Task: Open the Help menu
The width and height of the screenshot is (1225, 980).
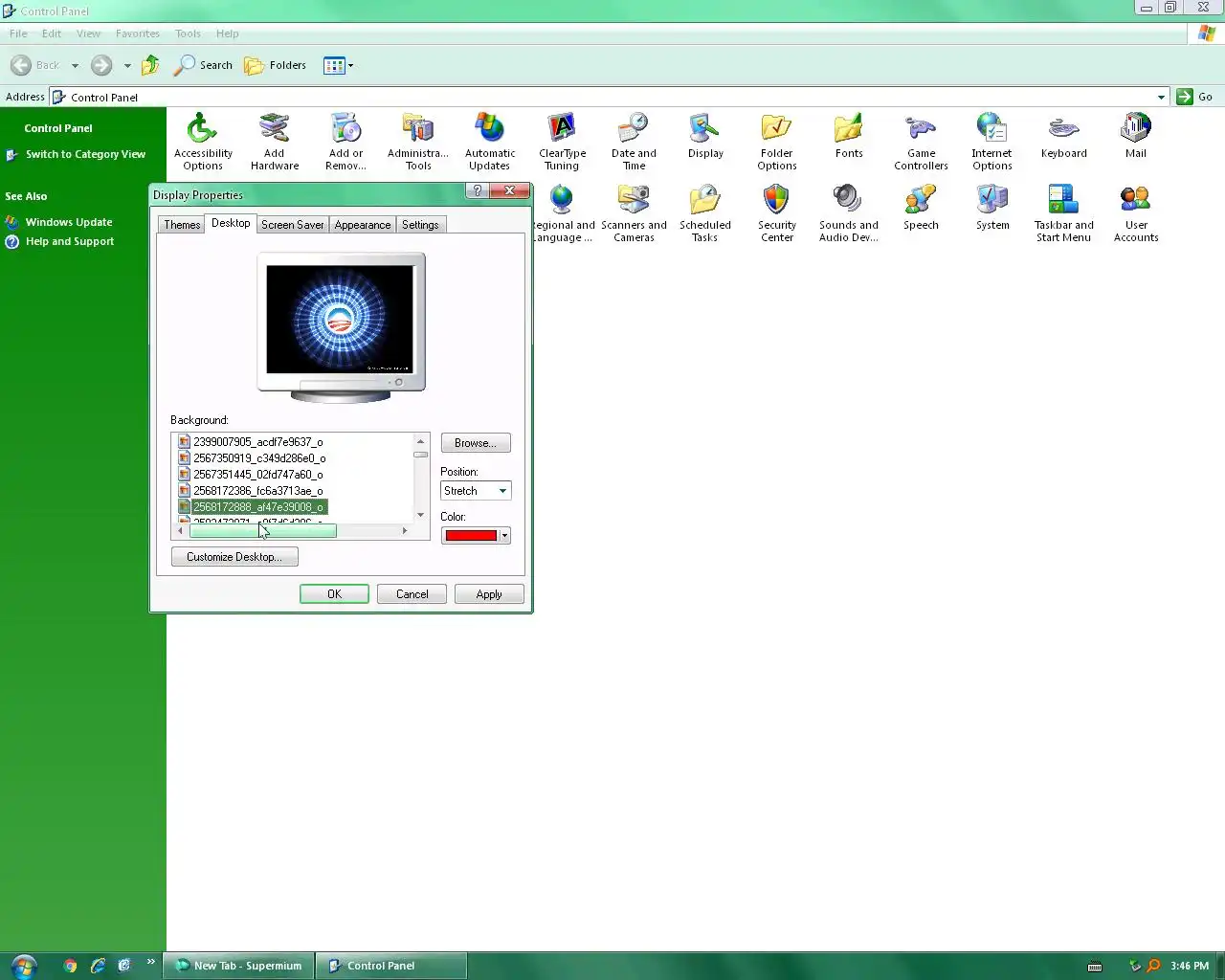Action: [227, 33]
